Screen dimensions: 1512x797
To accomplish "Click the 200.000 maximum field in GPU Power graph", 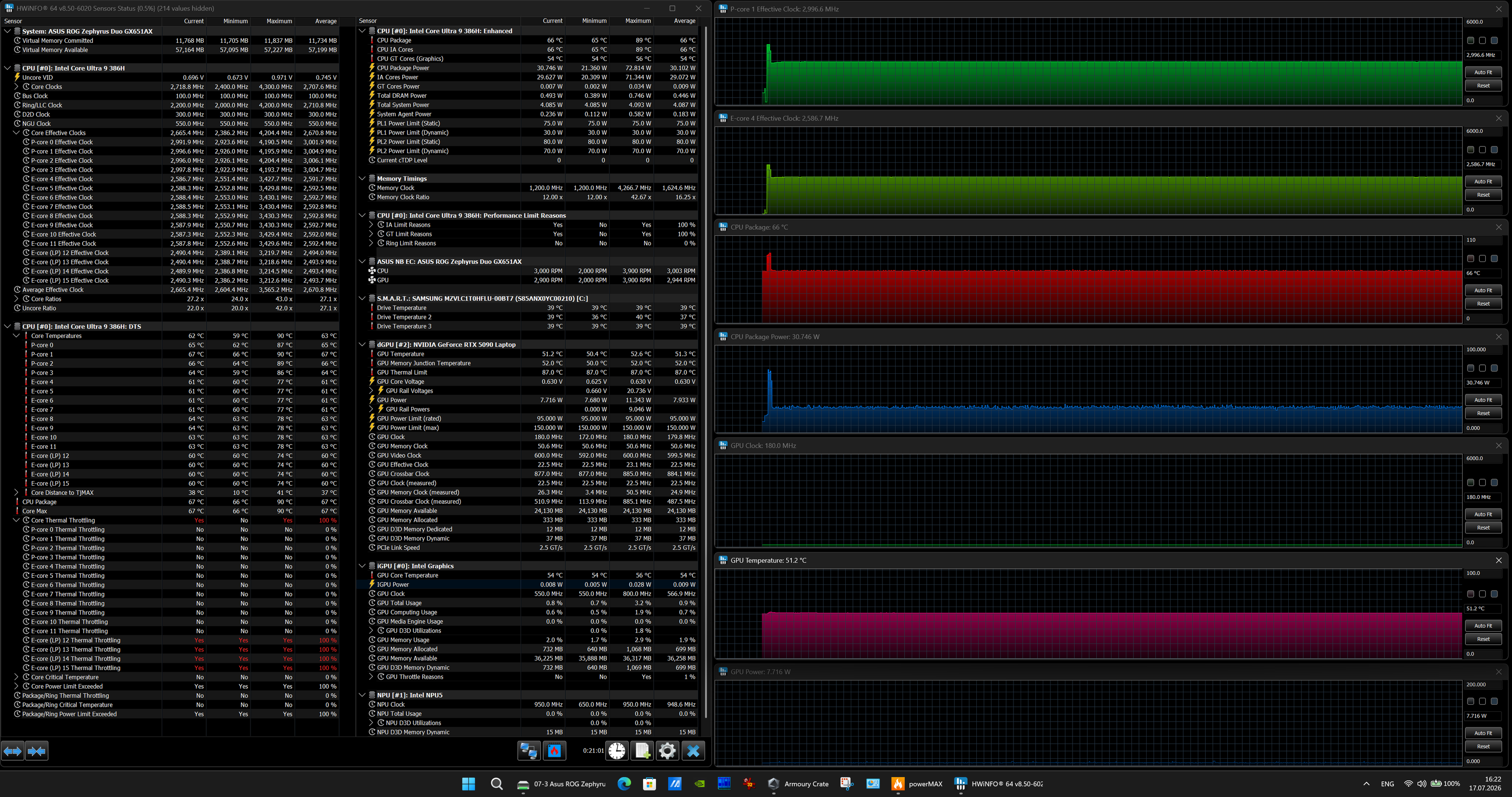I will (1483, 684).
